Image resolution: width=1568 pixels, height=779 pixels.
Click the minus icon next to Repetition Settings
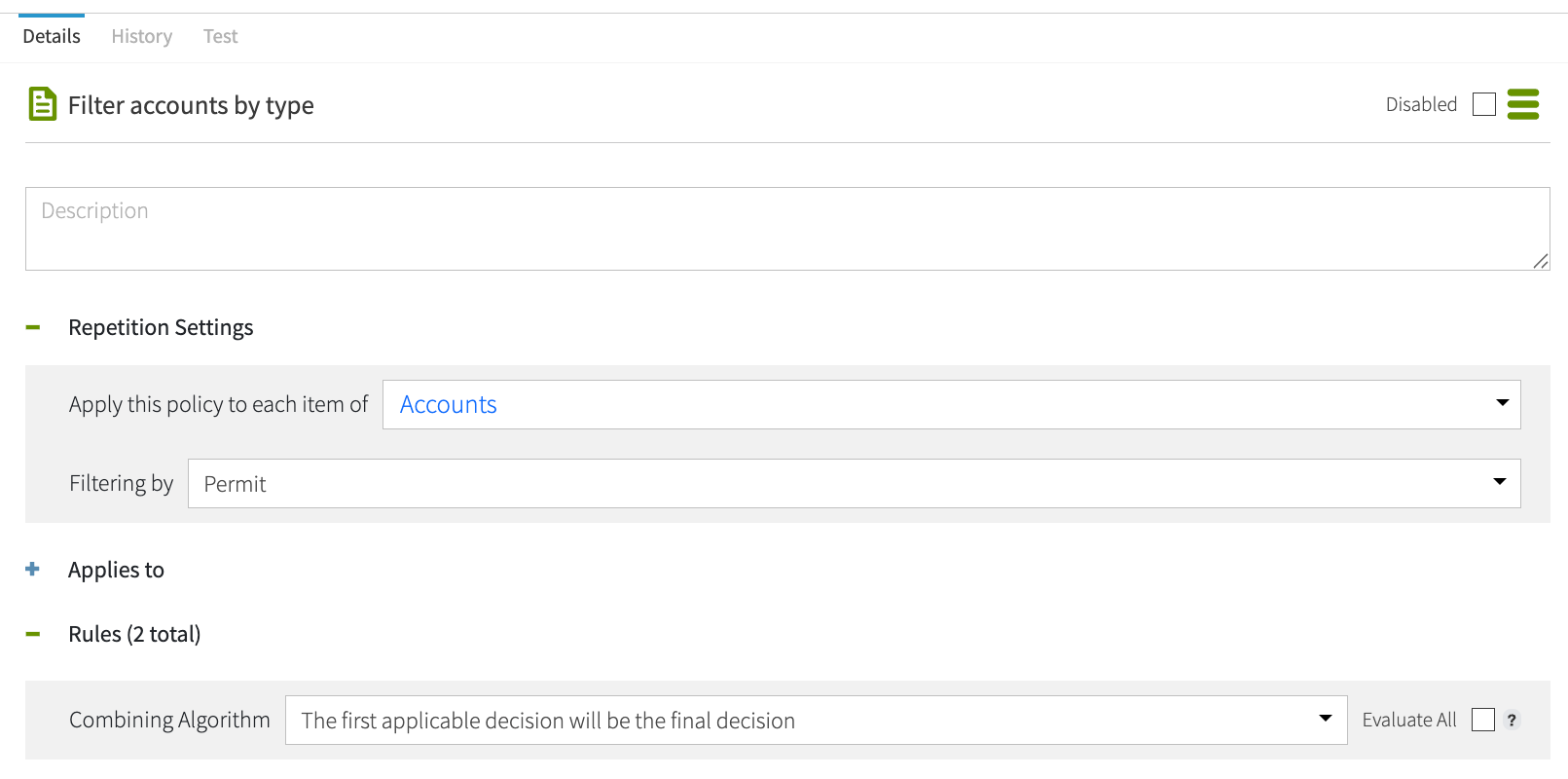point(32,327)
